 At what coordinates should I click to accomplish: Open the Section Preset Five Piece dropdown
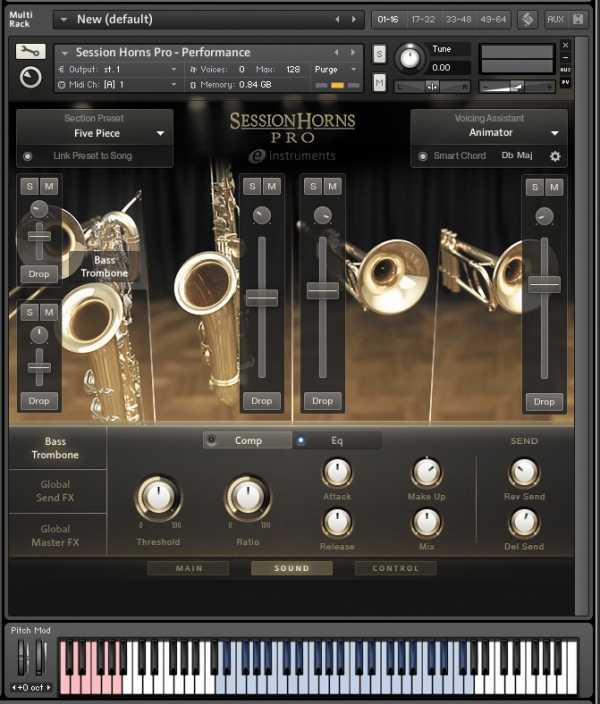159,133
